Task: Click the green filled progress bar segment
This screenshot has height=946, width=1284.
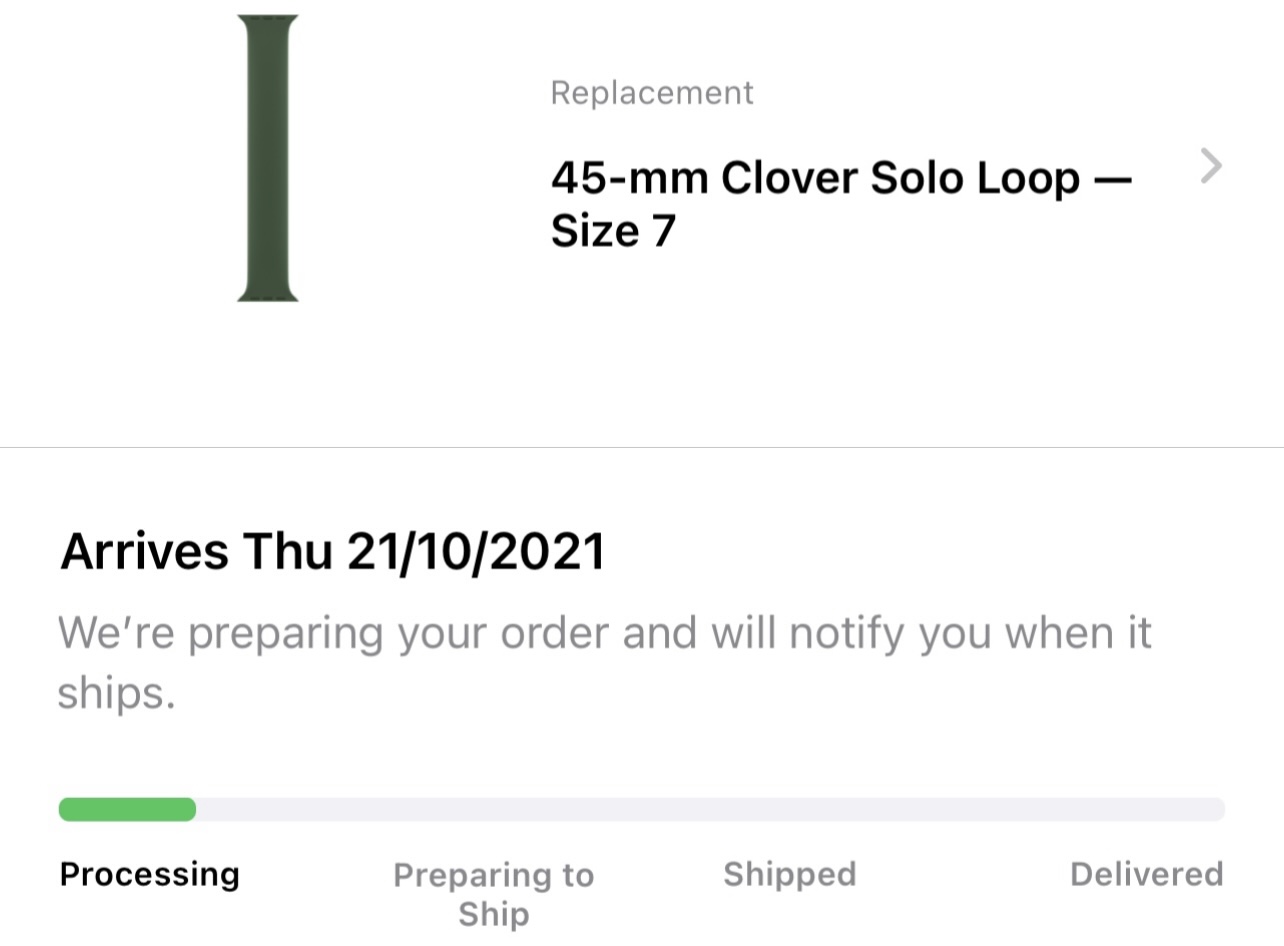Action: pos(127,809)
